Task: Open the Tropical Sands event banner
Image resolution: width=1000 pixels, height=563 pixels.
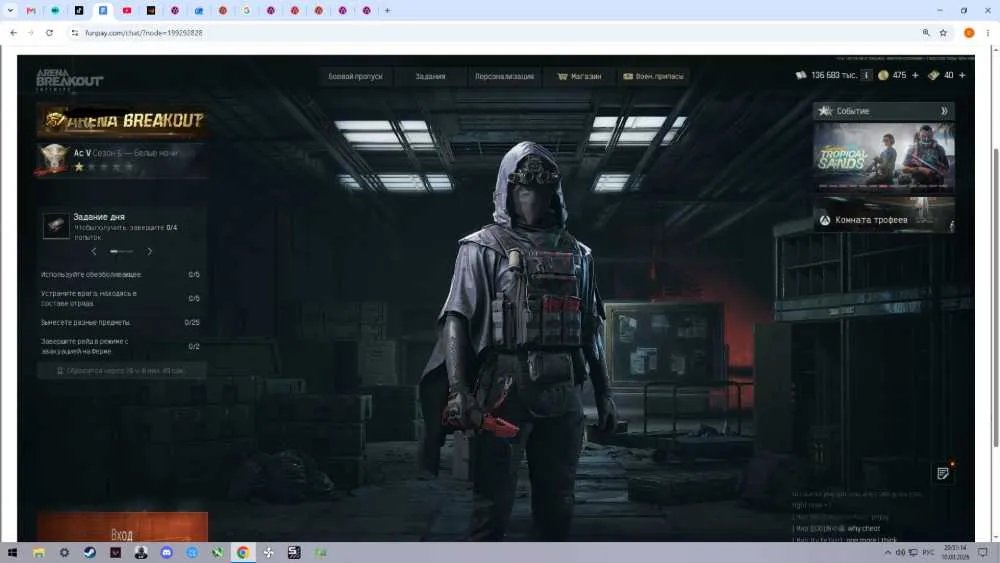Action: coord(883,157)
